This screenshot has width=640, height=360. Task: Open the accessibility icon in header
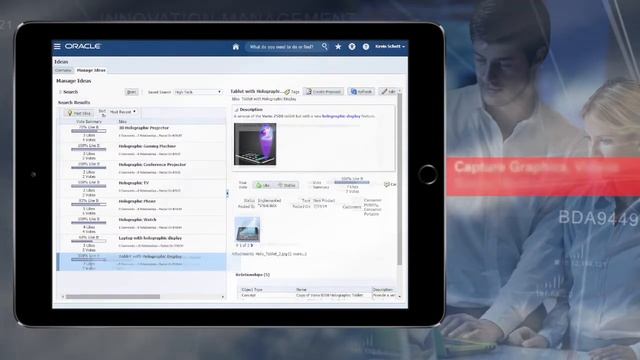[x=352, y=47]
